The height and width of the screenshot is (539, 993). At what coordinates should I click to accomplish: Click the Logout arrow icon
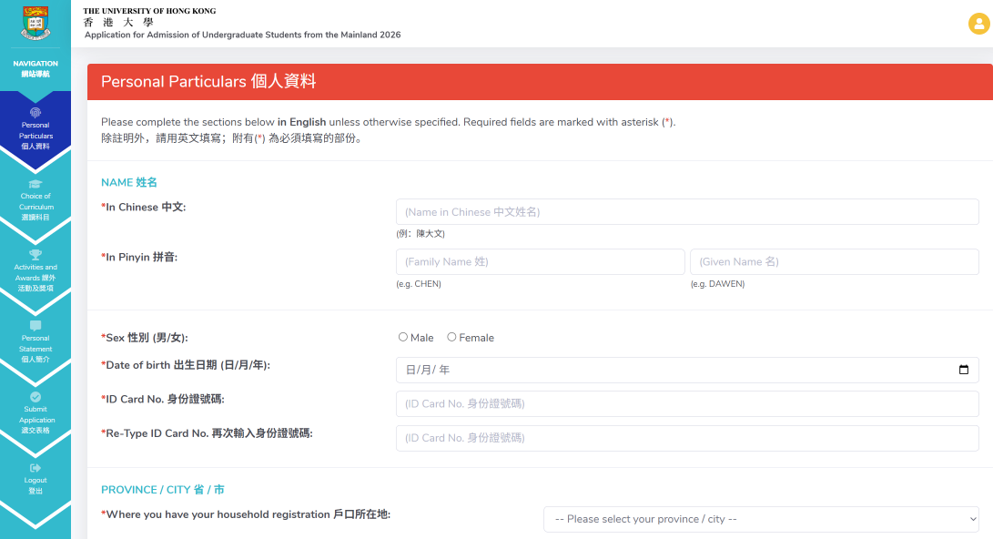[x=36, y=468]
